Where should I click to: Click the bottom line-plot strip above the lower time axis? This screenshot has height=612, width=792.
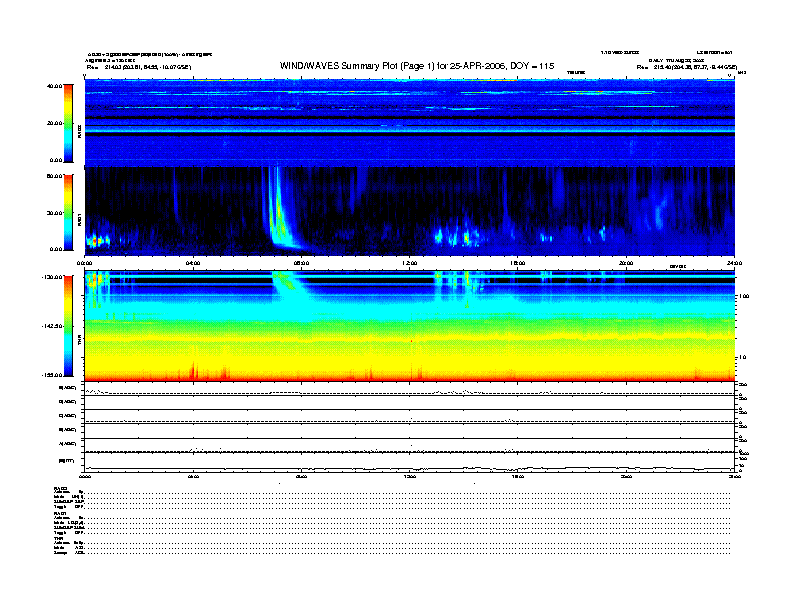410,462
